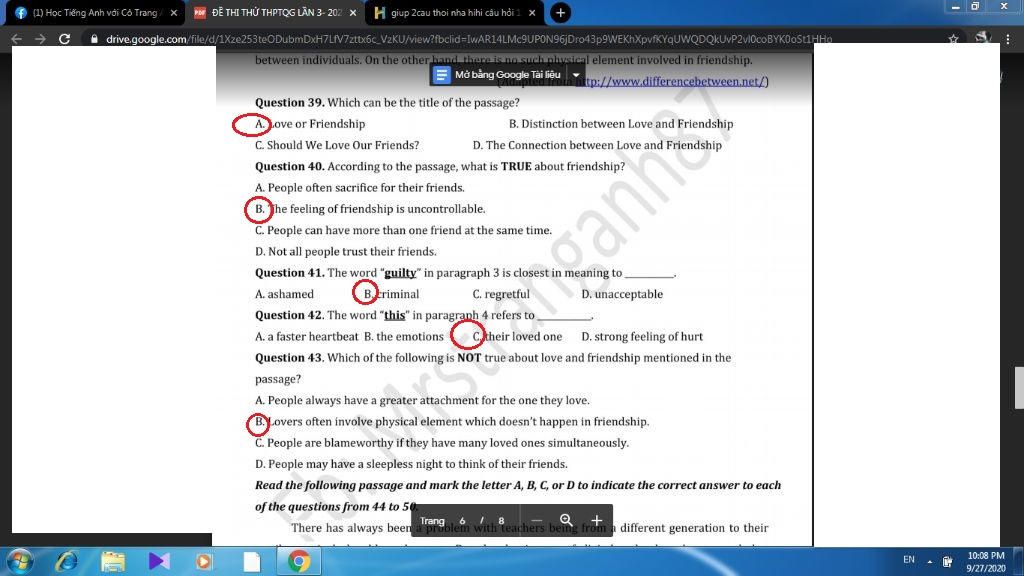Viewport: 1024px width, 576px height.
Task: Open the purple media app on taskbar
Action: tap(159, 562)
